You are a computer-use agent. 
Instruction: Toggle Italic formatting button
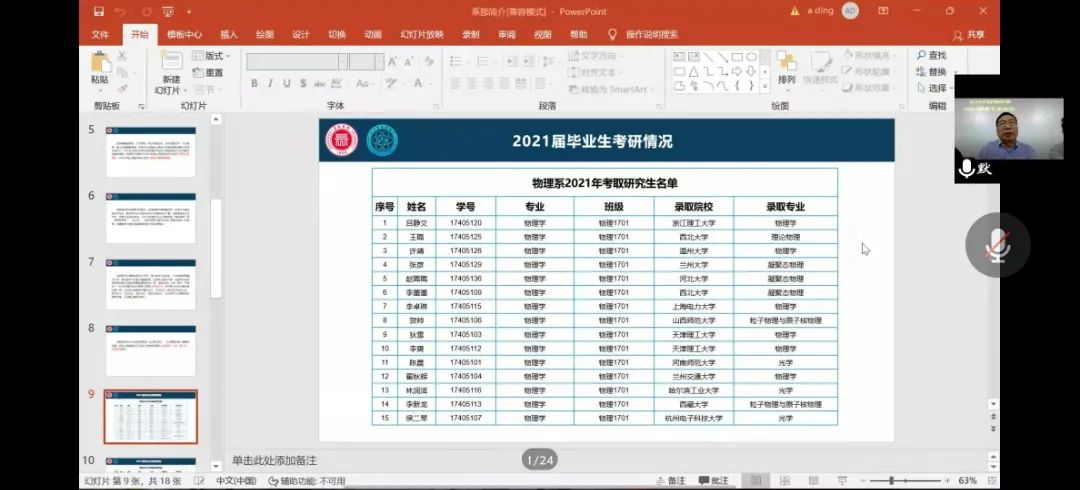click(270, 84)
